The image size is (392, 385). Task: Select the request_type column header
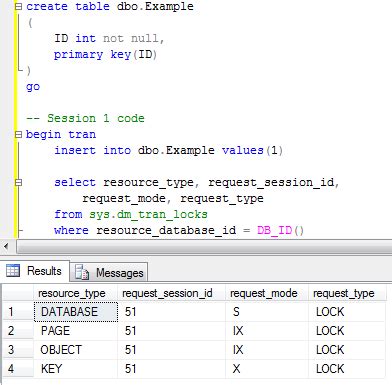click(347, 293)
